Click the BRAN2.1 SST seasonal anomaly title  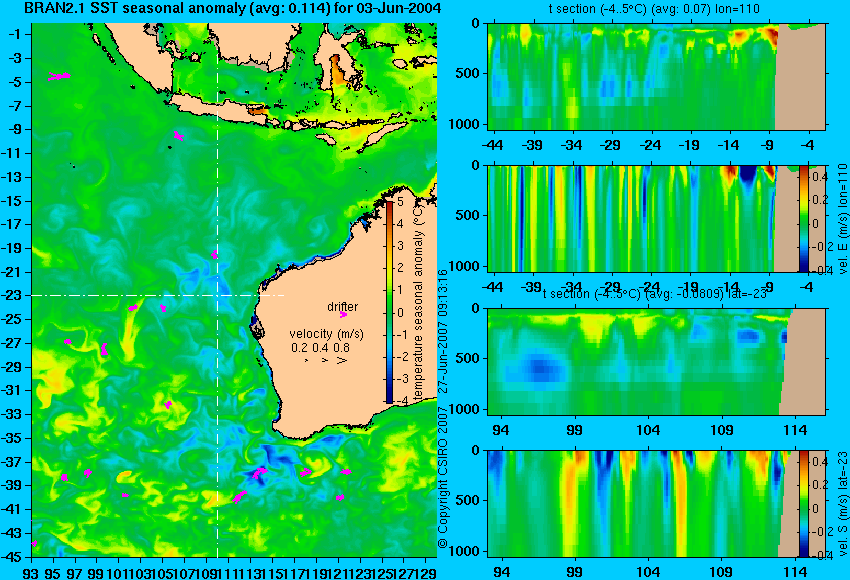point(233,8)
